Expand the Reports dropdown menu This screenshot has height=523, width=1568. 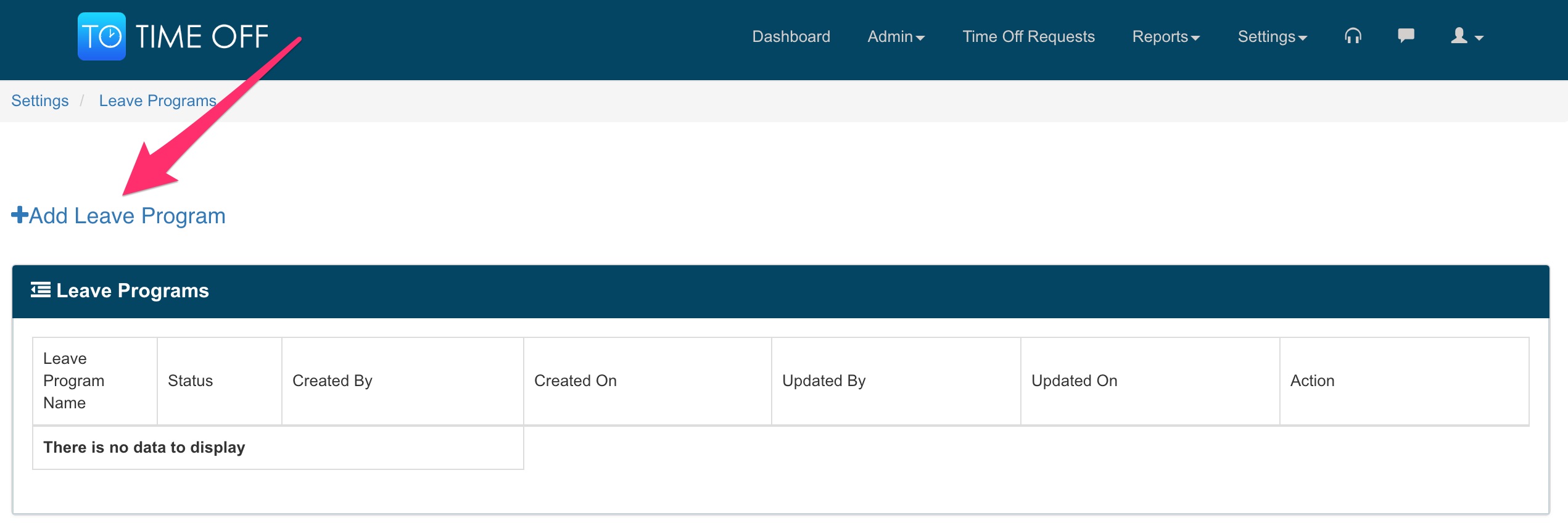pos(1166,37)
